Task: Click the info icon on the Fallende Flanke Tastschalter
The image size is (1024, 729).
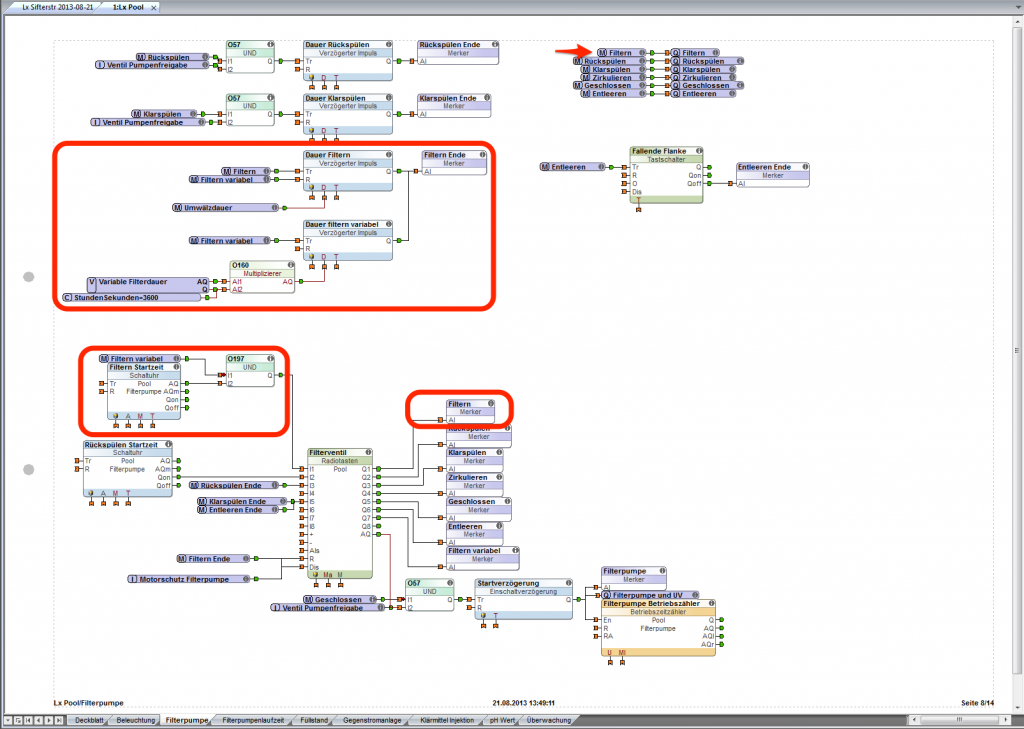Action: 699,151
